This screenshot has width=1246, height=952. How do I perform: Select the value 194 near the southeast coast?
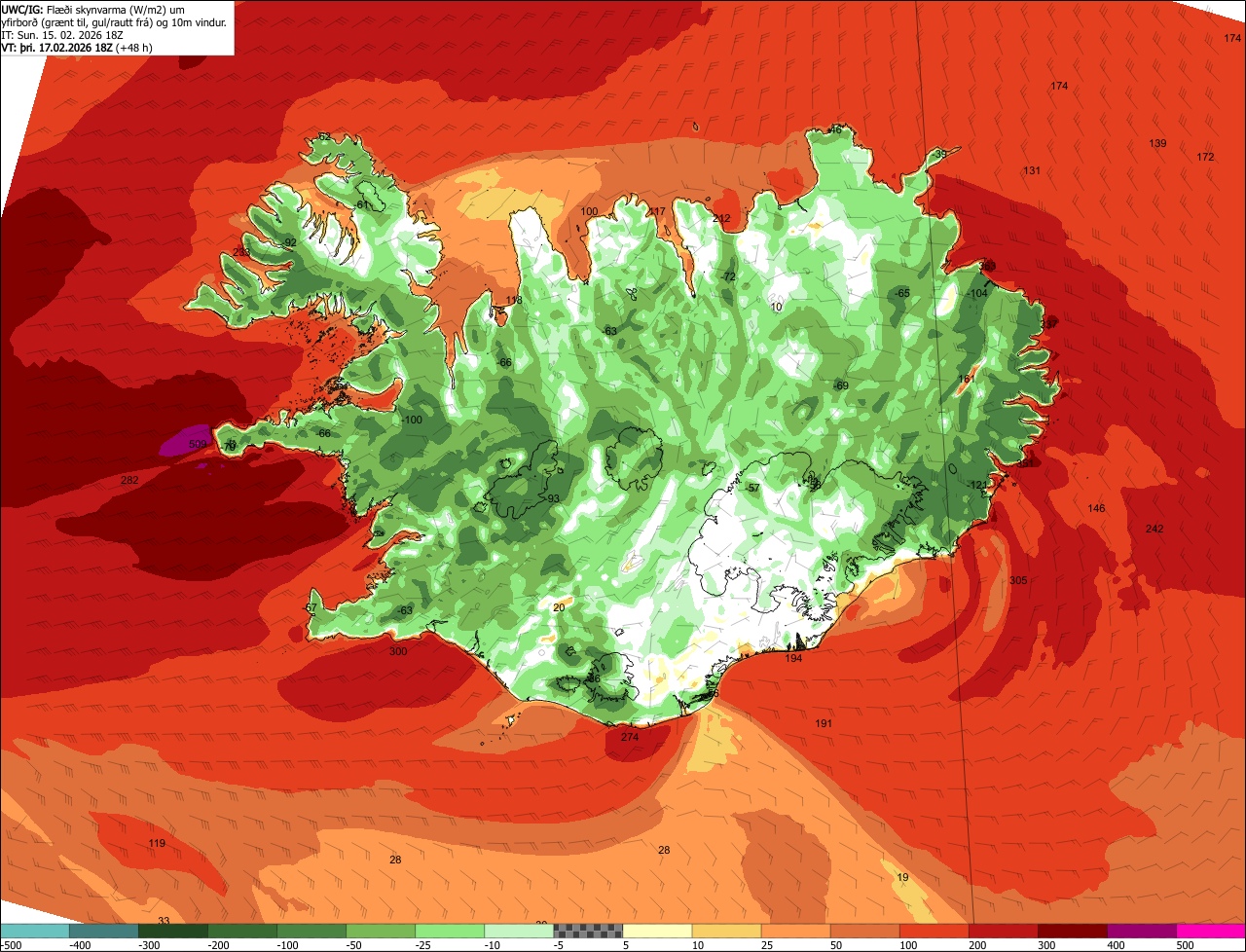point(793,659)
